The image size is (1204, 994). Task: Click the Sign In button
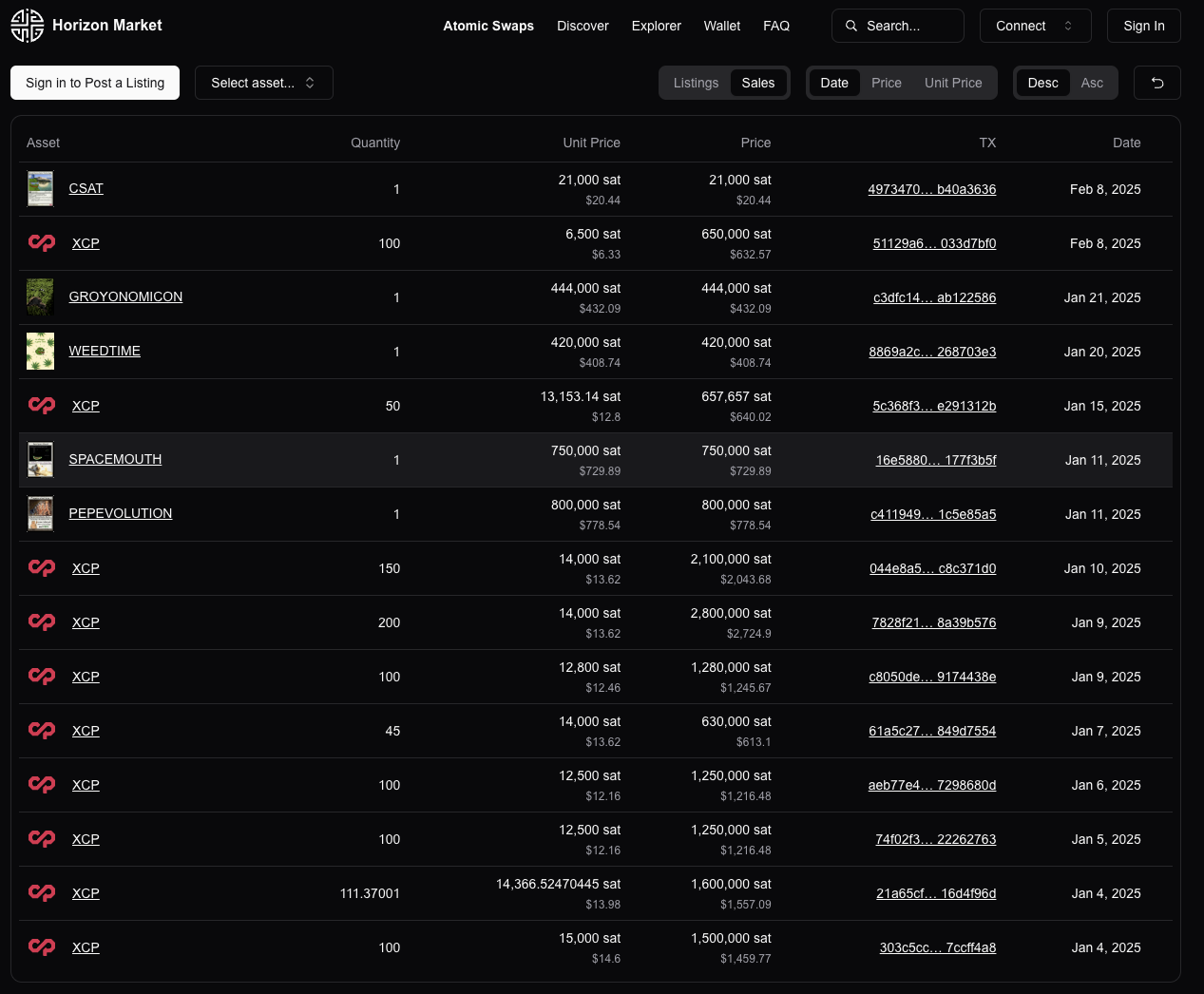tap(1144, 26)
